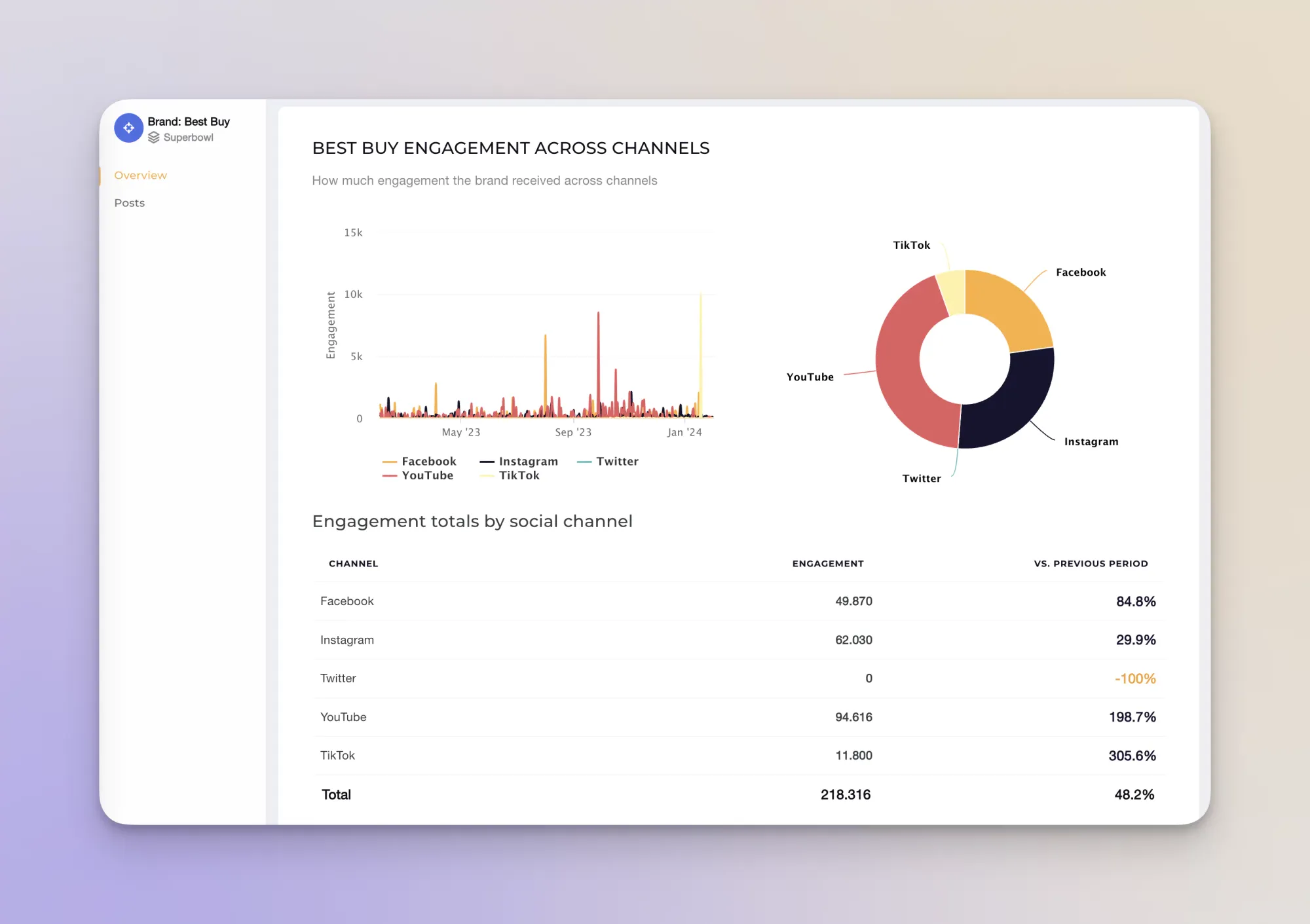Screen dimensions: 1310x924
Task: Click the Superbowl project label
Action: click(x=188, y=138)
